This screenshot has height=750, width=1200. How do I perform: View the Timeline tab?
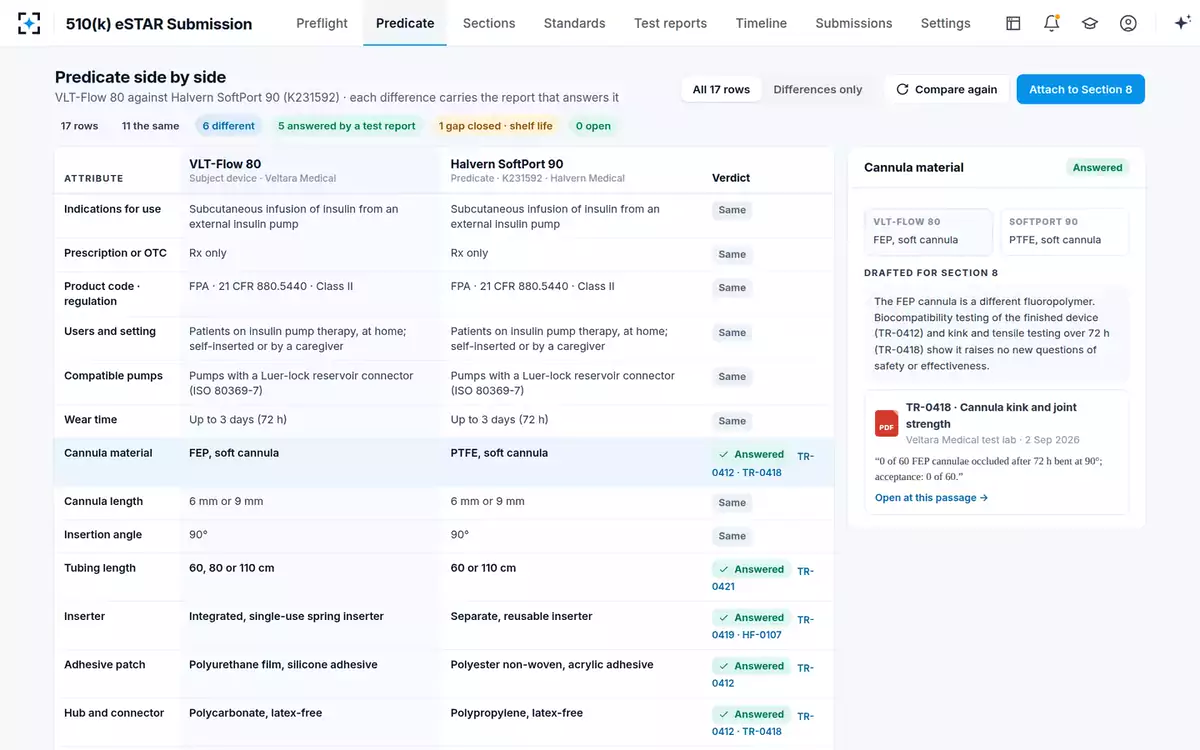761,23
